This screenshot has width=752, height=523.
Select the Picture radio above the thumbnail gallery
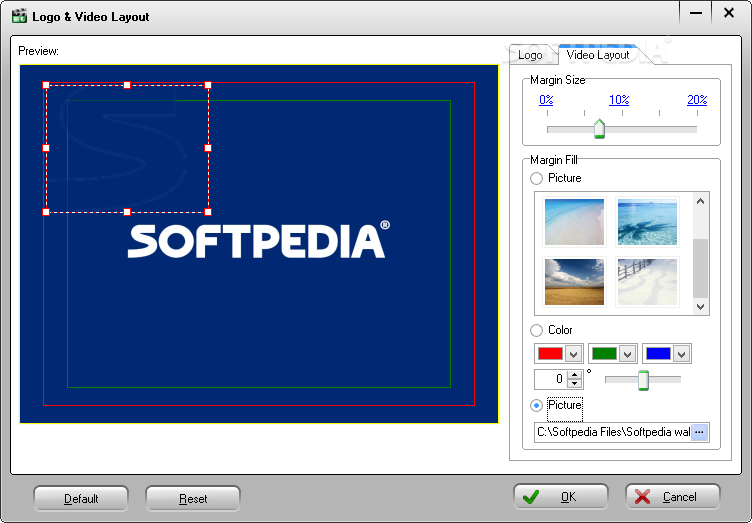(537, 178)
